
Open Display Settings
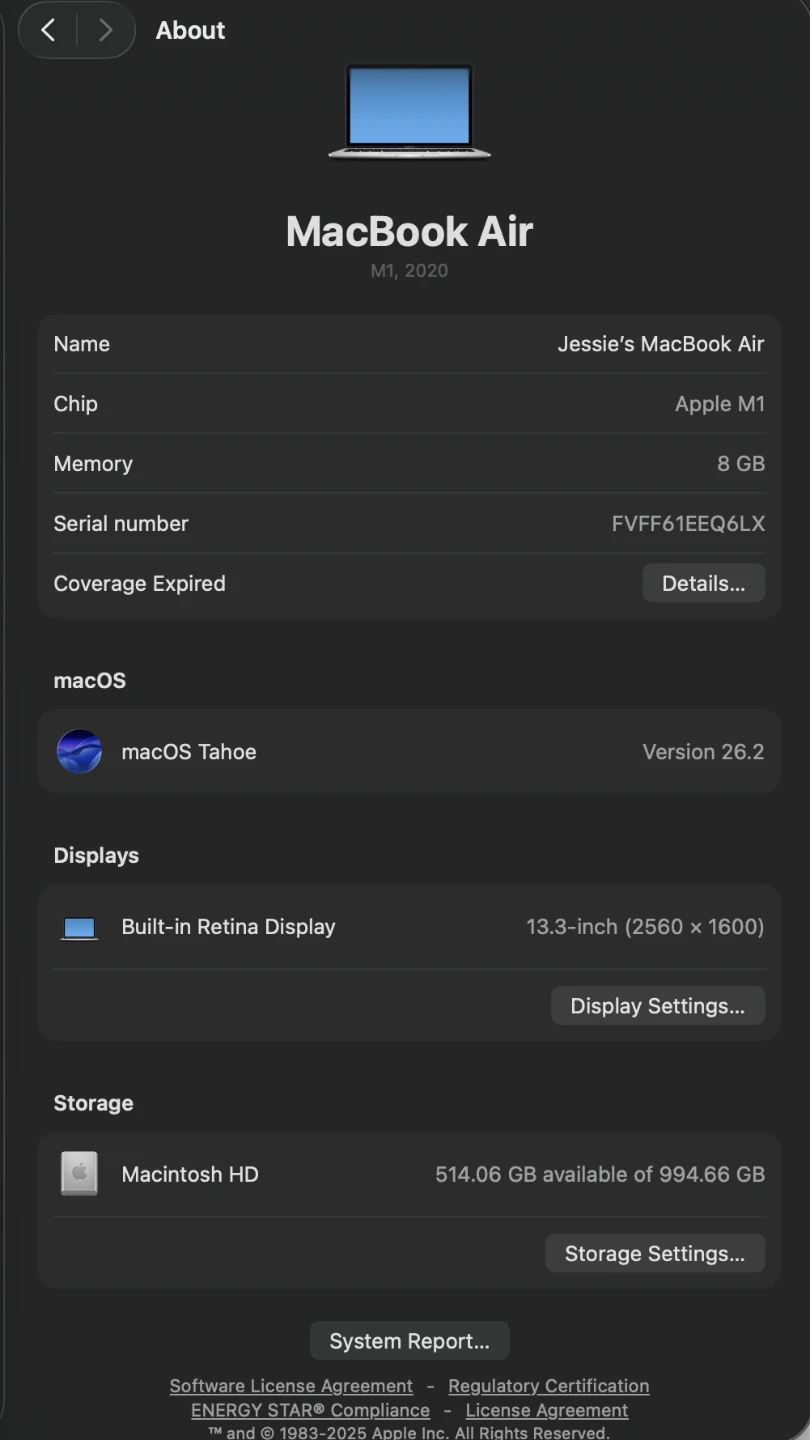pyautogui.click(x=657, y=1006)
